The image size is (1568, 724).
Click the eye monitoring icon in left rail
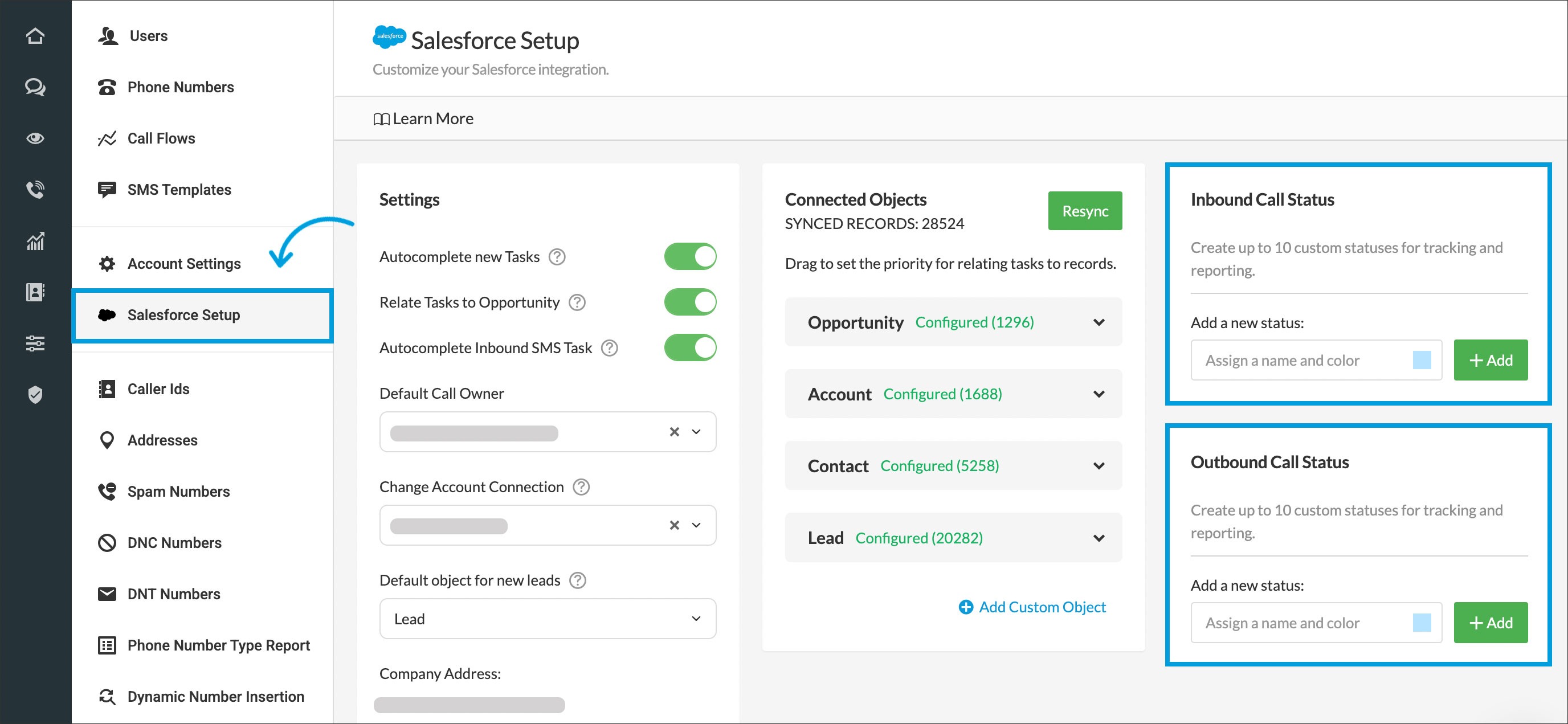[x=35, y=138]
